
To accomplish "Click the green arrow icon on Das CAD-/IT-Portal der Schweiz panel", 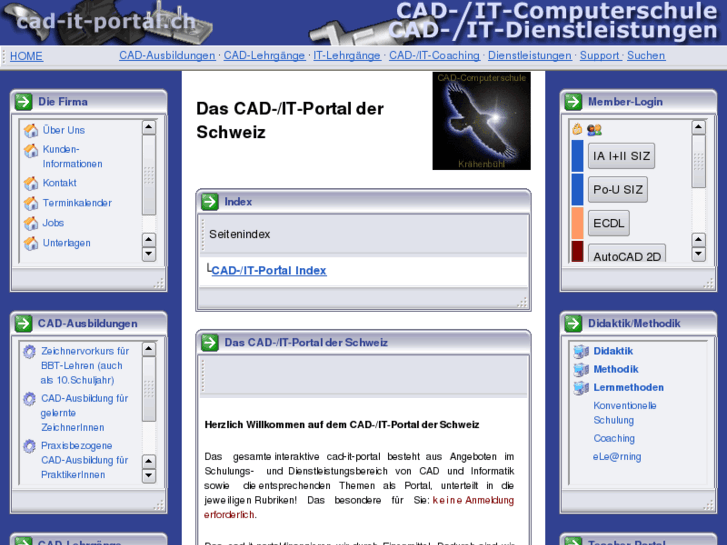I will 210,342.
